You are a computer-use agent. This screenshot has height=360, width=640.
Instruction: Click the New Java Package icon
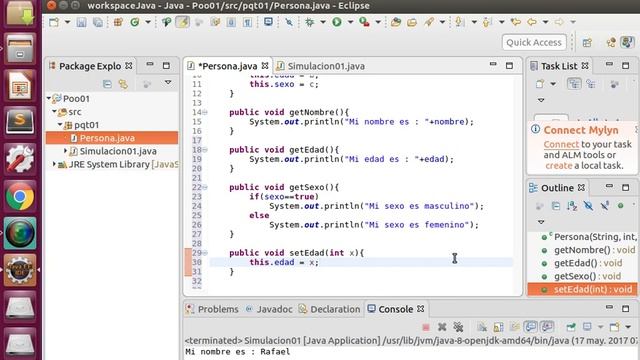point(118,22)
